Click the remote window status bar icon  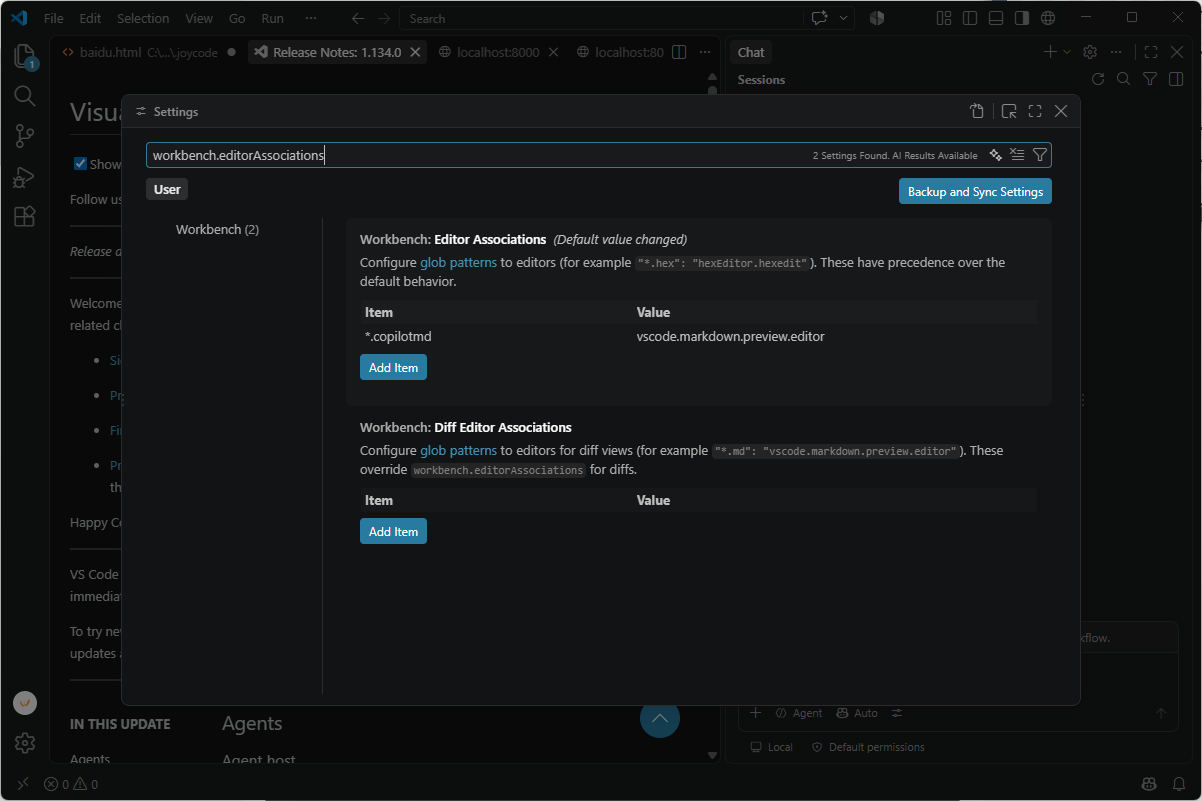coord(22,785)
